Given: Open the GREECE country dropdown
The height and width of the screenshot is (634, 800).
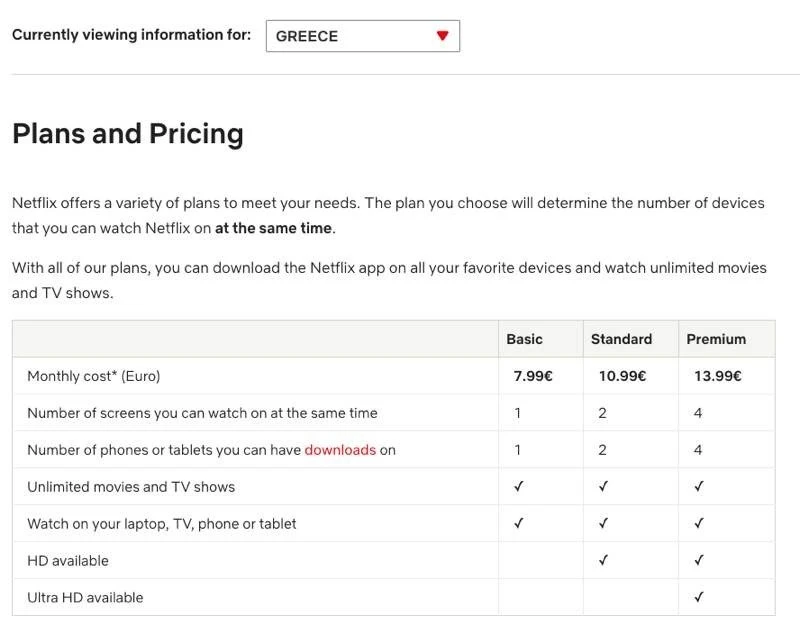Looking at the screenshot, I should pos(363,36).
